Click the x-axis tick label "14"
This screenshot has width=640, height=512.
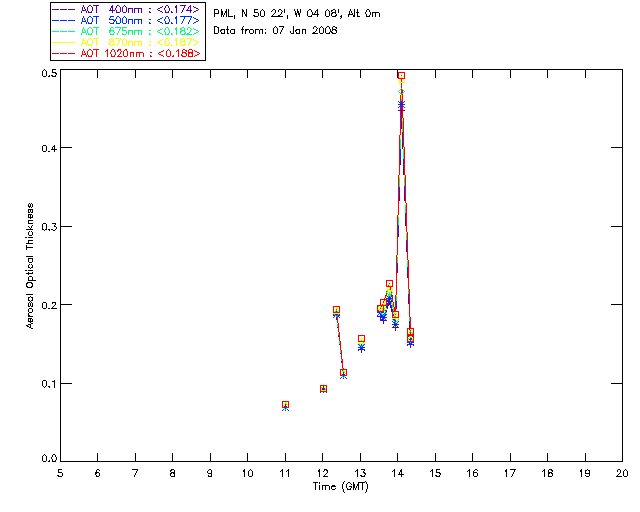398,474
